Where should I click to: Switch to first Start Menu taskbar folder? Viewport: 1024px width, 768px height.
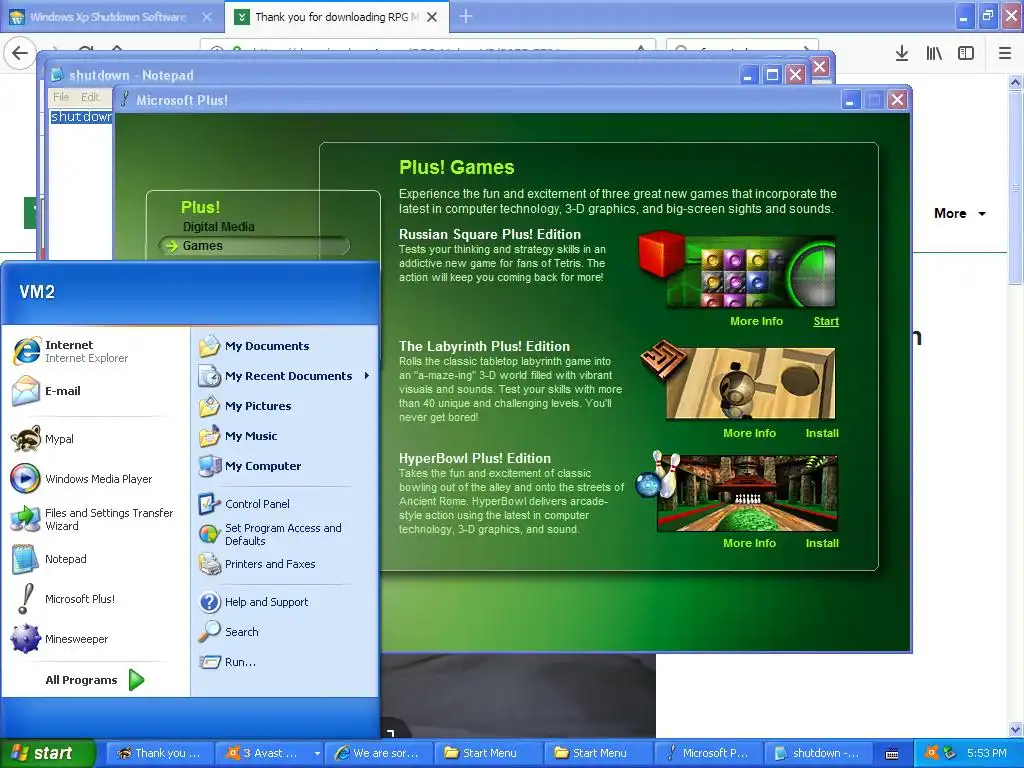(488, 754)
